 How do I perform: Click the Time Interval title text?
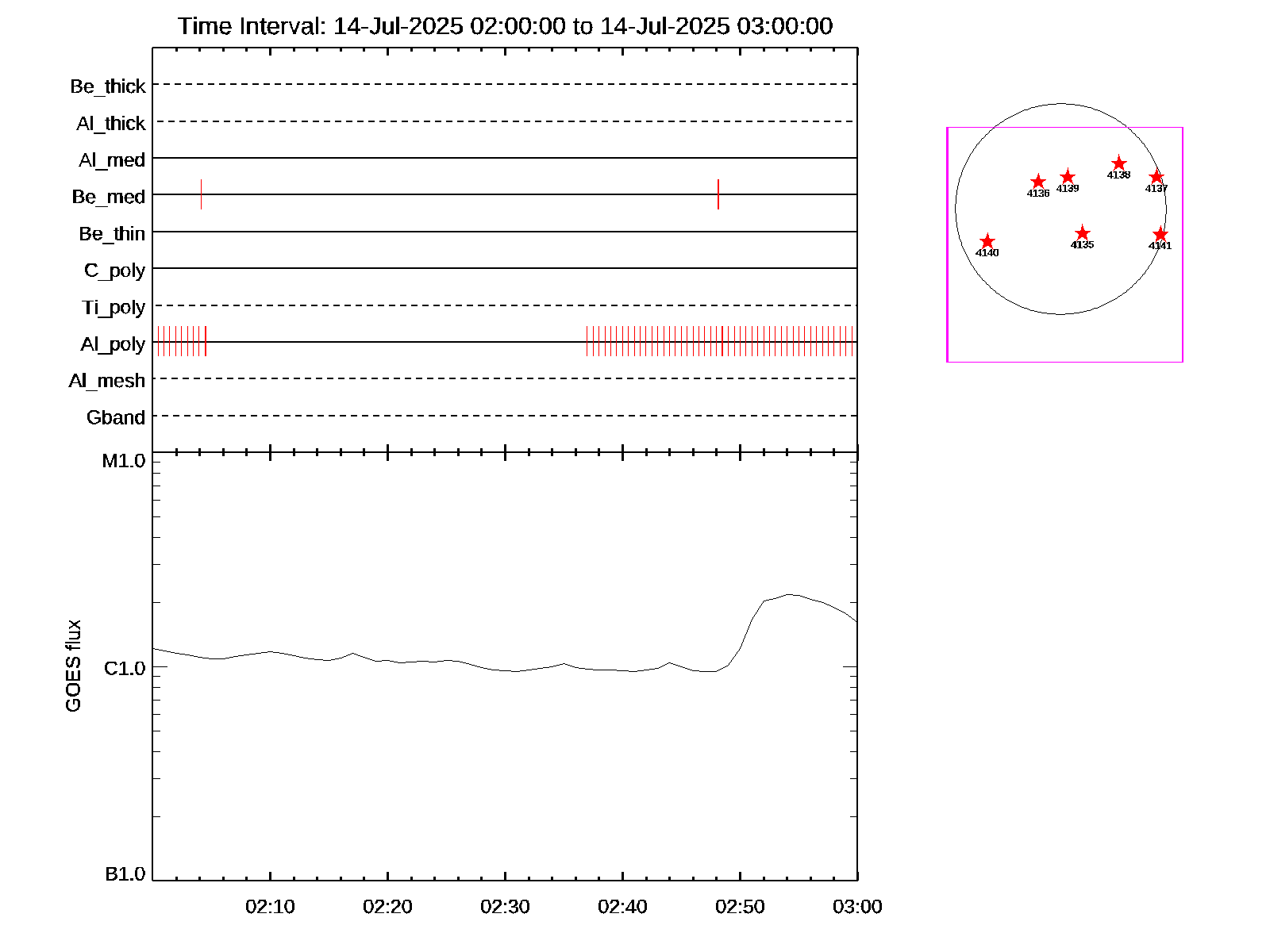coord(505,26)
